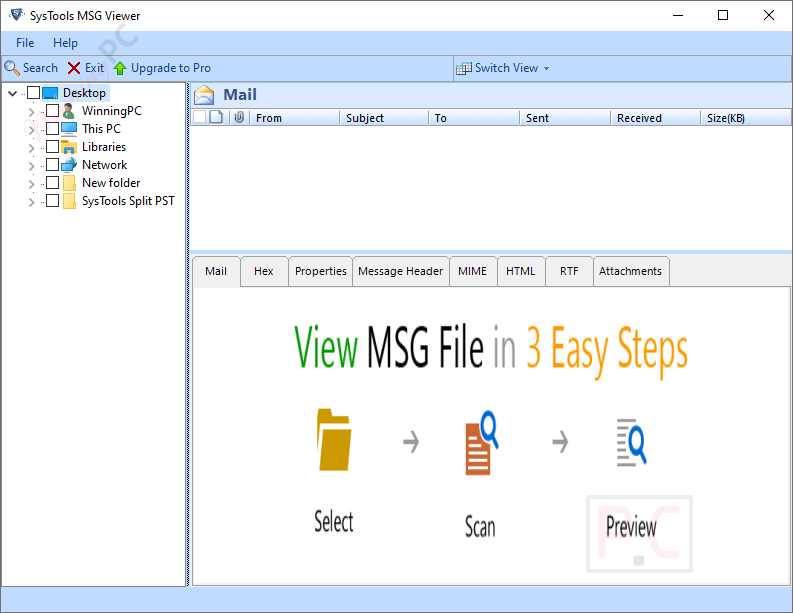Image resolution: width=793 pixels, height=613 pixels.
Task: Click the Exit toolbar label
Action: [x=95, y=68]
